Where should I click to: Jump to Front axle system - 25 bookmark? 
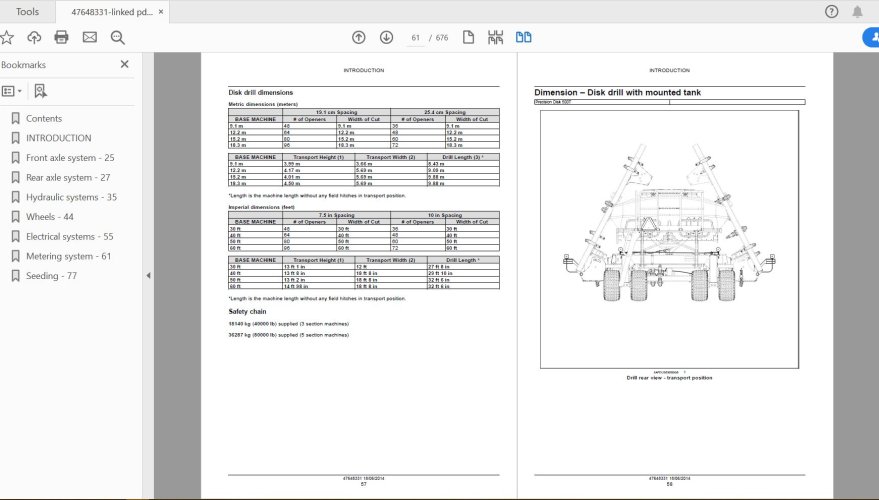click(70, 158)
